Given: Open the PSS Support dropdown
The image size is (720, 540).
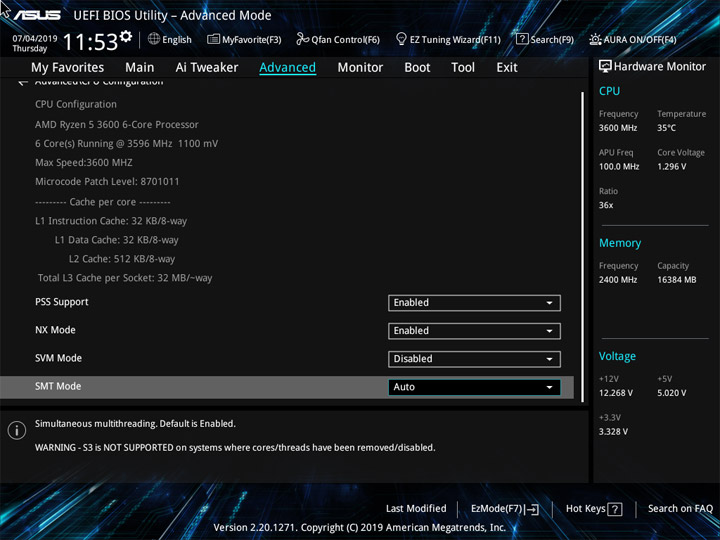Looking at the screenshot, I should [x=474, y=303].
